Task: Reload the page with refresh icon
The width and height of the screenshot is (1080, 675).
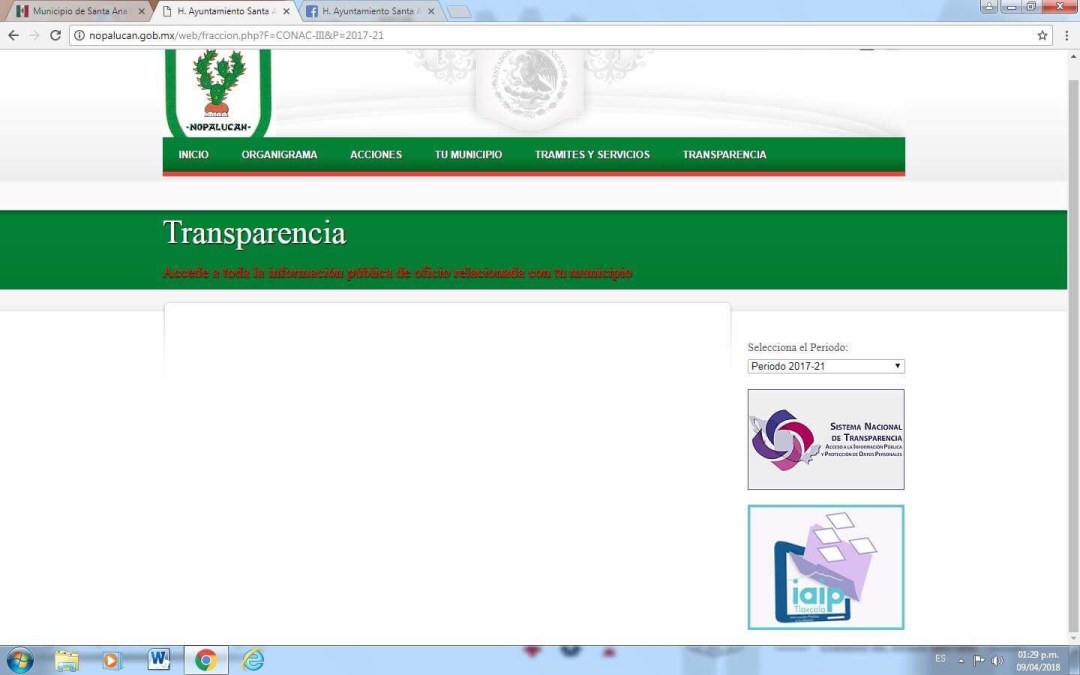Action: tap(55, 35)
